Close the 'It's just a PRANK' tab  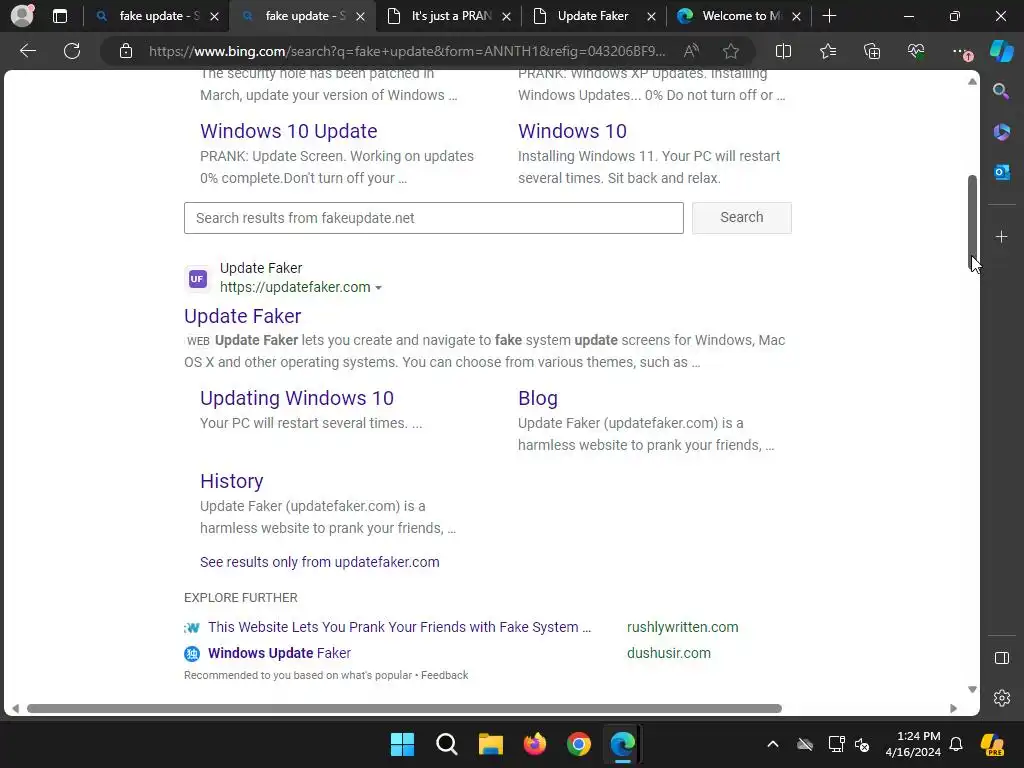click(x=506, y=17)
